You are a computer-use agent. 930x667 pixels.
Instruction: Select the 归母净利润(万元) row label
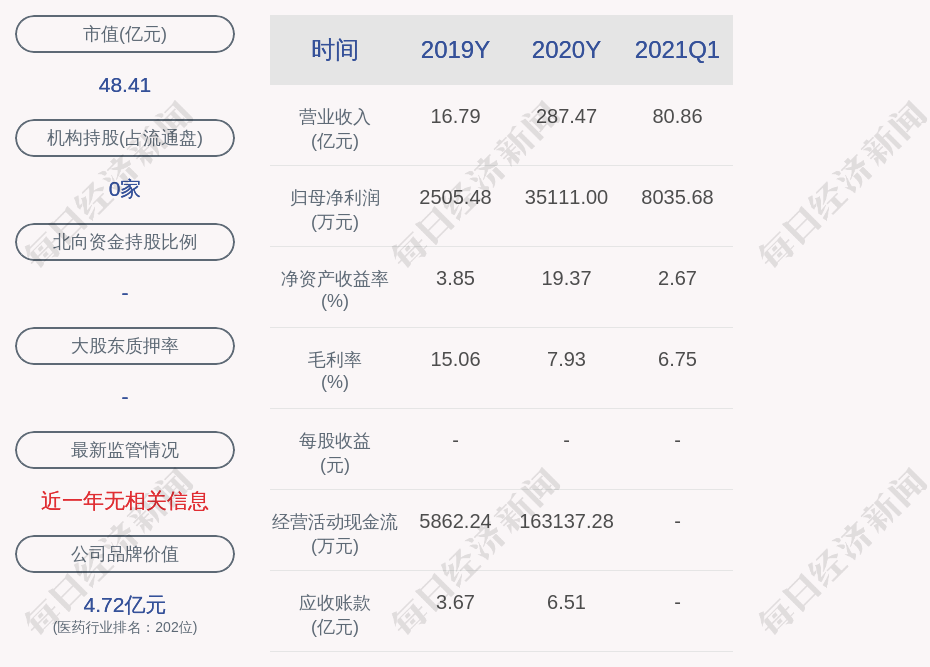[335, 210]
